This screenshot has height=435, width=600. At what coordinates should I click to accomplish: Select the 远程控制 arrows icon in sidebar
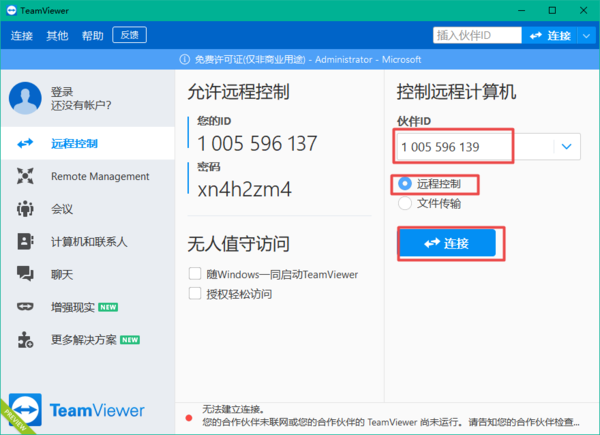(x=26, y=143)
